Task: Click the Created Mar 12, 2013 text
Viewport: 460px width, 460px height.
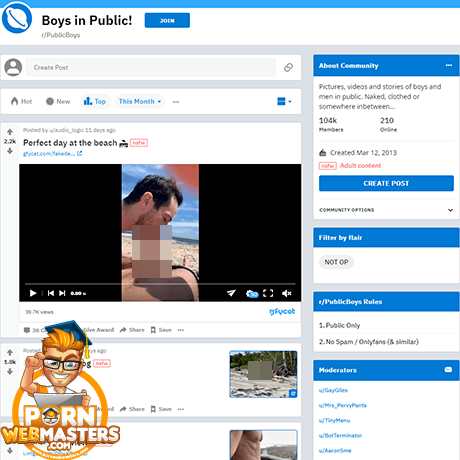Action: tap(363, 153)
